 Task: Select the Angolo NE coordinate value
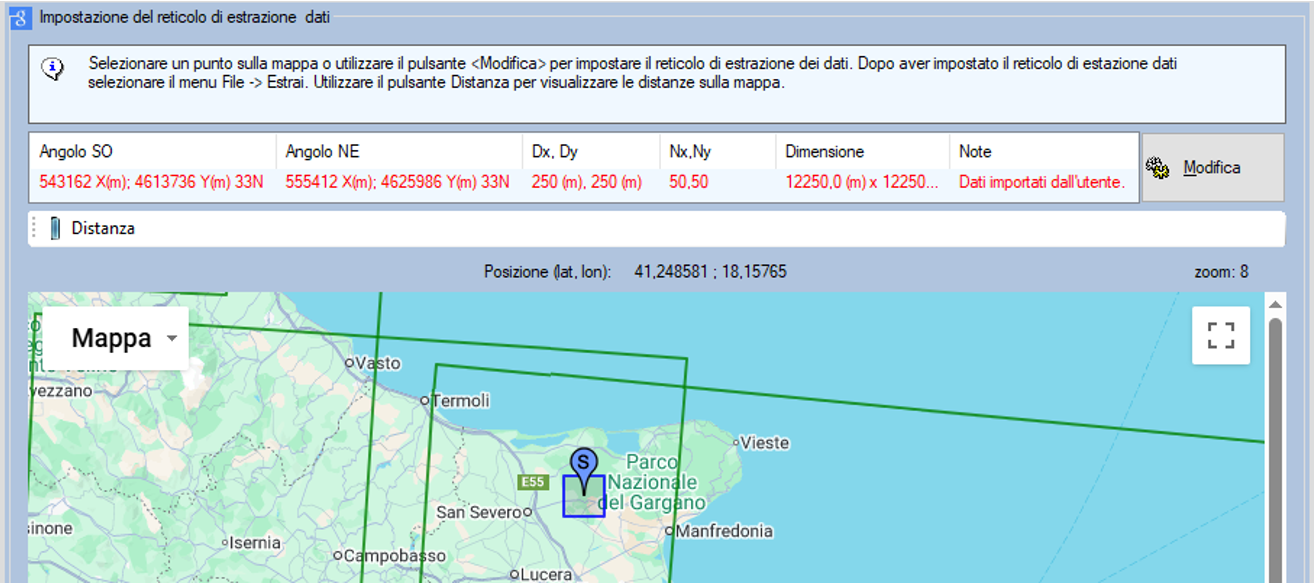click(x=397, y=182)
